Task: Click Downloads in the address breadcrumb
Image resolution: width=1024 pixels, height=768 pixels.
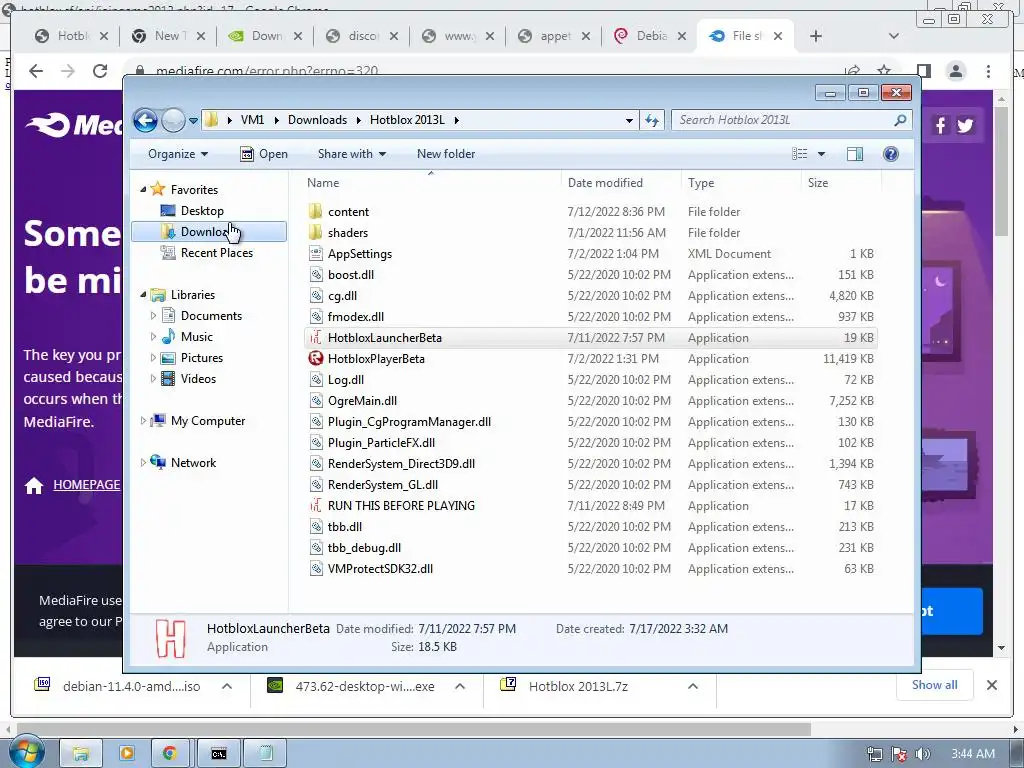Action: [x=317, y=120]
